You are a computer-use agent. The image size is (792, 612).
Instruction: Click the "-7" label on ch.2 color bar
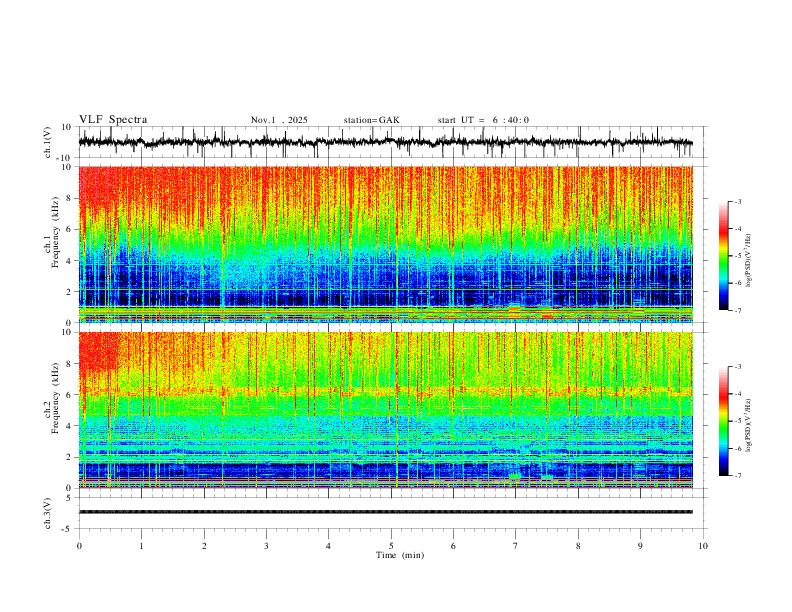point(738,476)
